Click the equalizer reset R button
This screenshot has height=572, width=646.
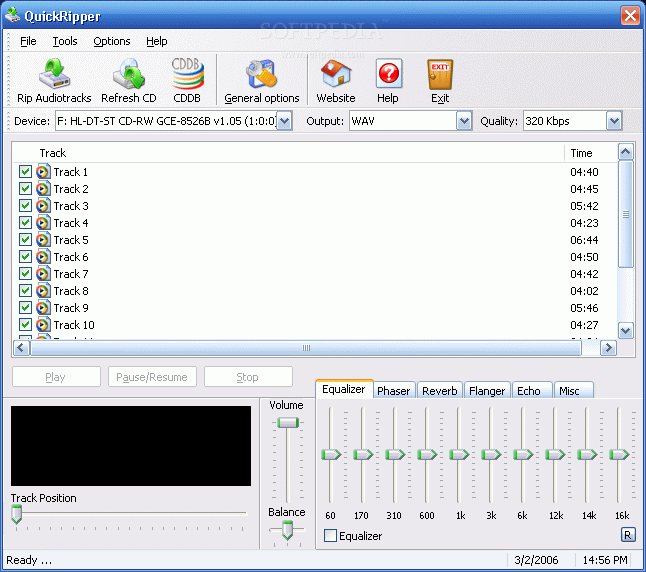[627, 535]
